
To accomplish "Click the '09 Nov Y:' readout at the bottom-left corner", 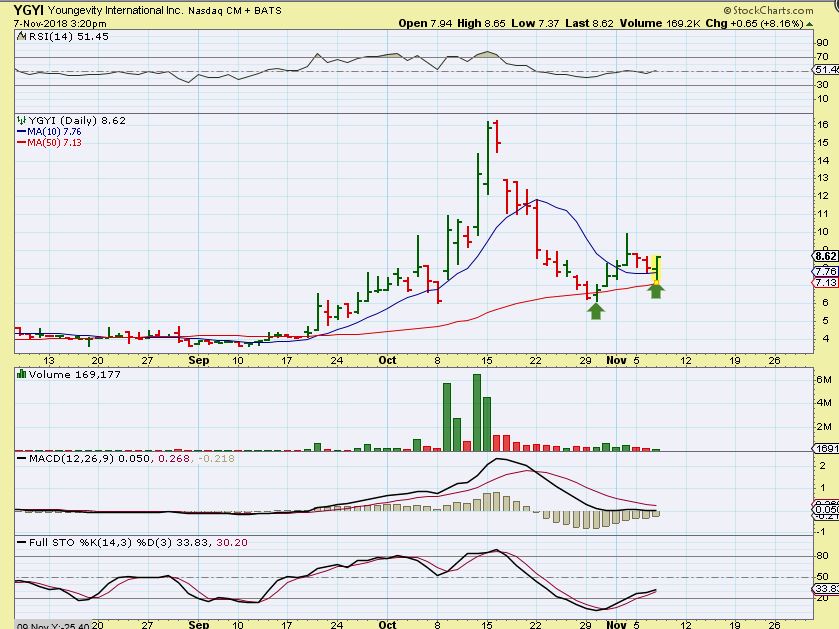I will pyautogui.click(x=52, y=625).
